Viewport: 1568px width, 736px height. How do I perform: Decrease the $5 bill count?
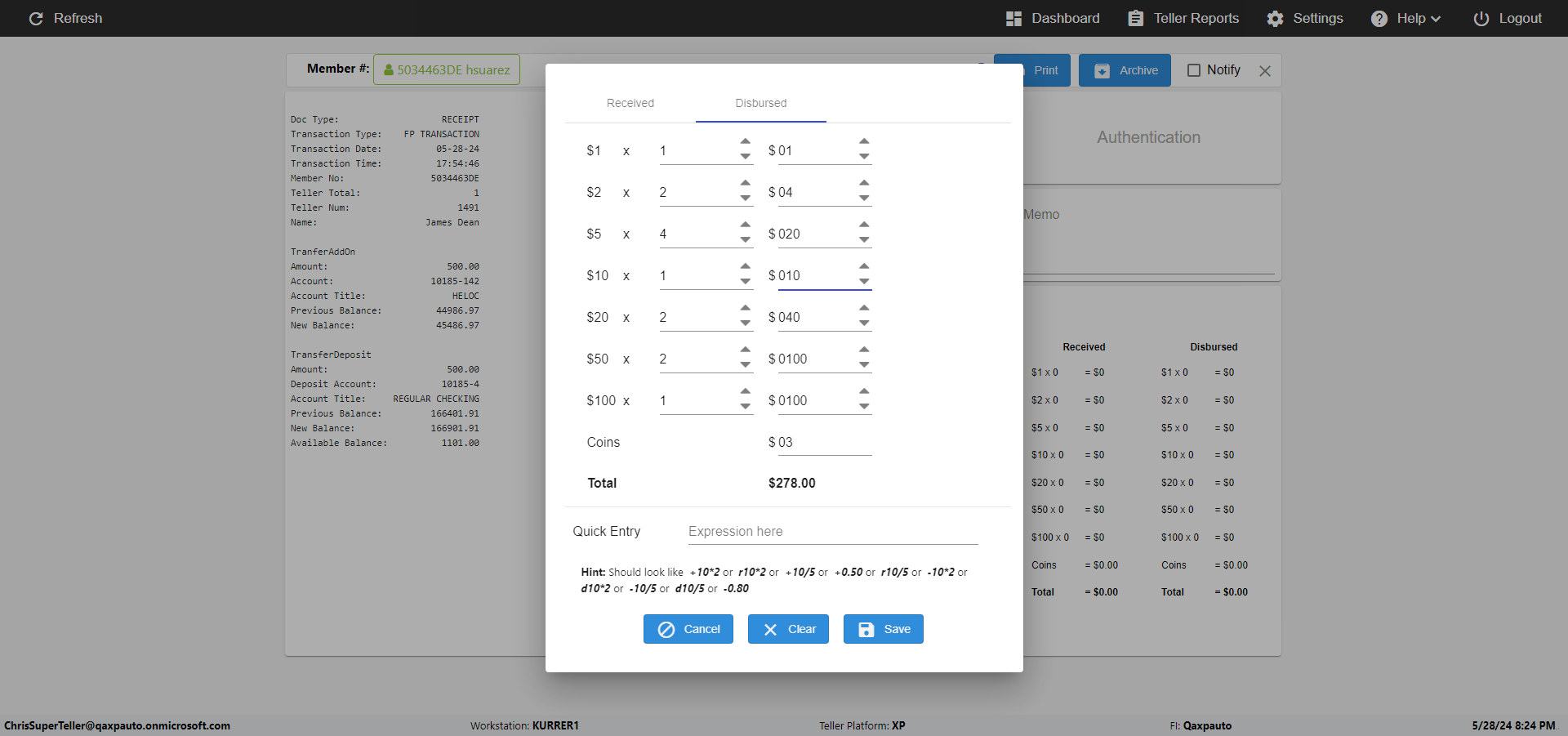point(746,239)
